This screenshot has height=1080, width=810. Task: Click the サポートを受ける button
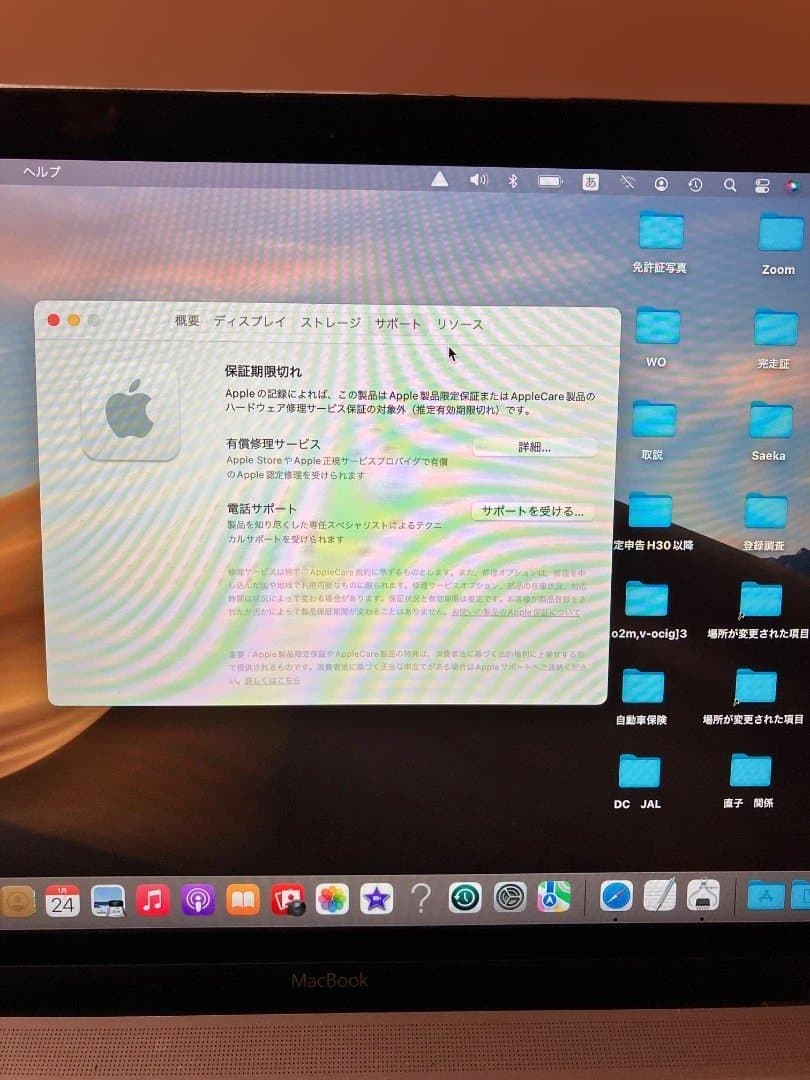click(534, 511)
